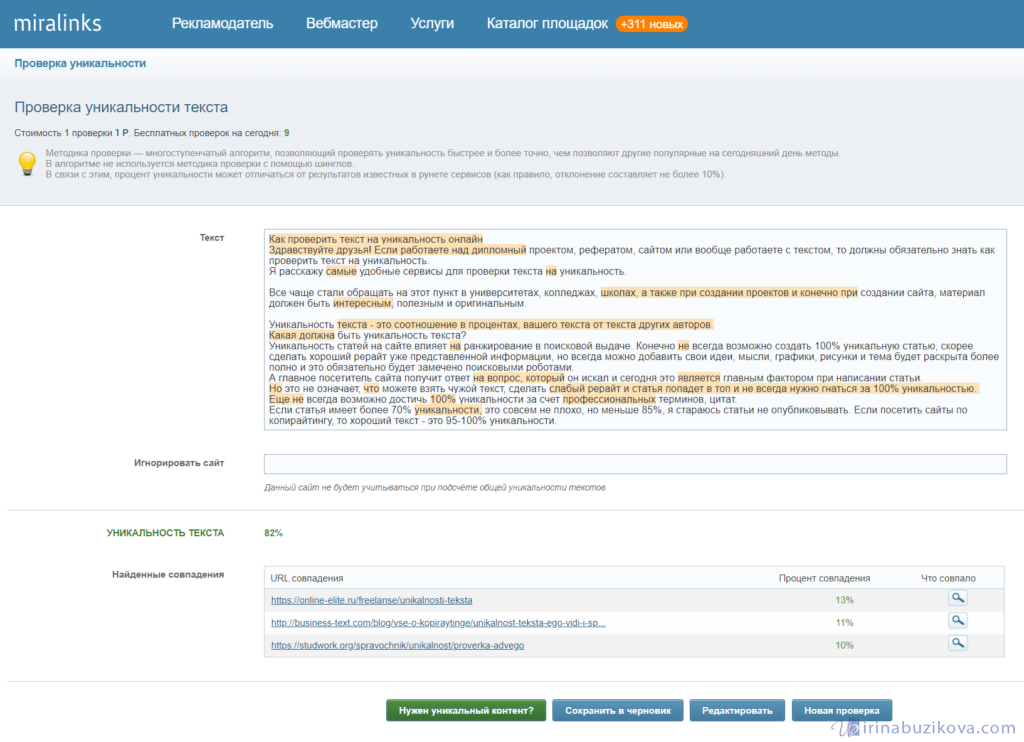1024x742 pixels.
Task: Click the +311 новых orange badge
Action: click(651, 23)
